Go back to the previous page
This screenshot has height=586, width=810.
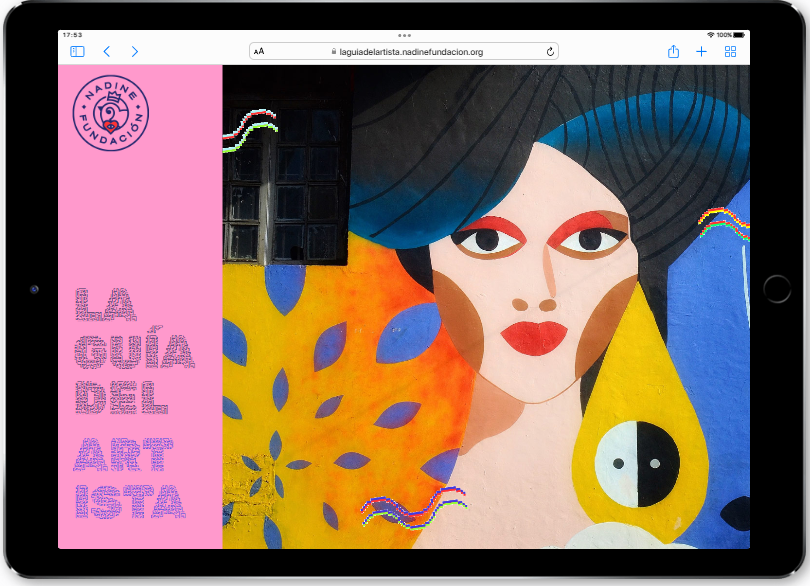[106, 52]
